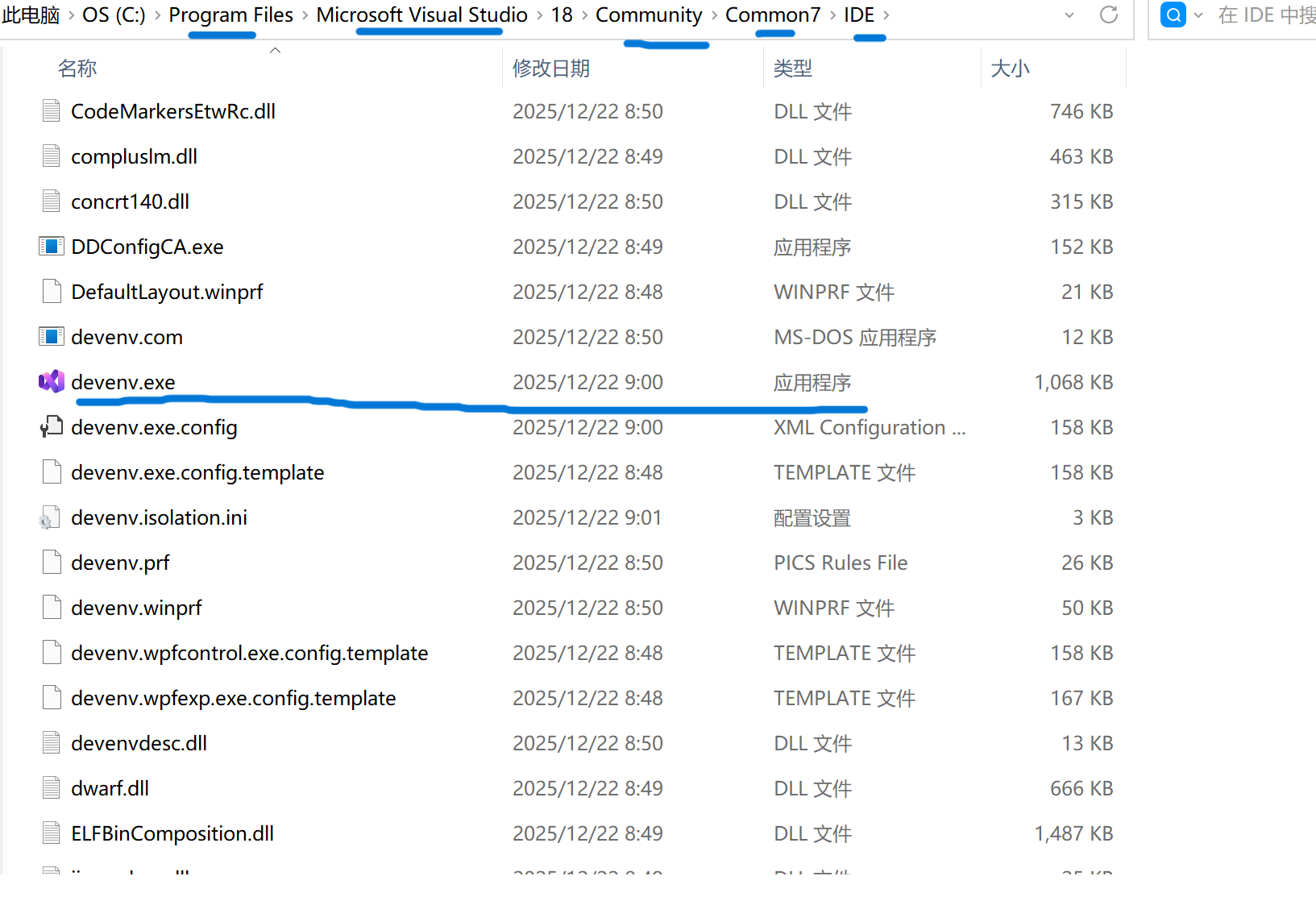Screen dimensions: 1316x897
Task: Sort by 名称 column header
Action: click(77, 69)
